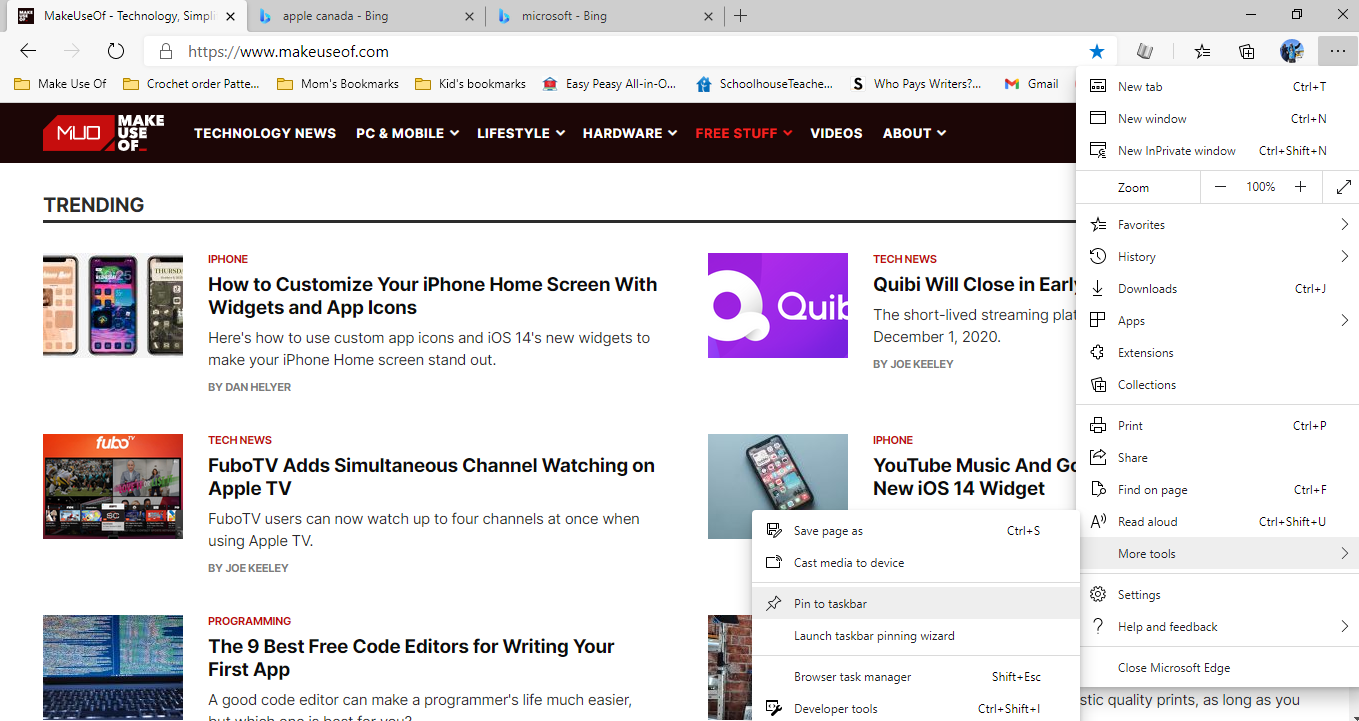Decrease zoom with the minus button

pos(1220,187)
